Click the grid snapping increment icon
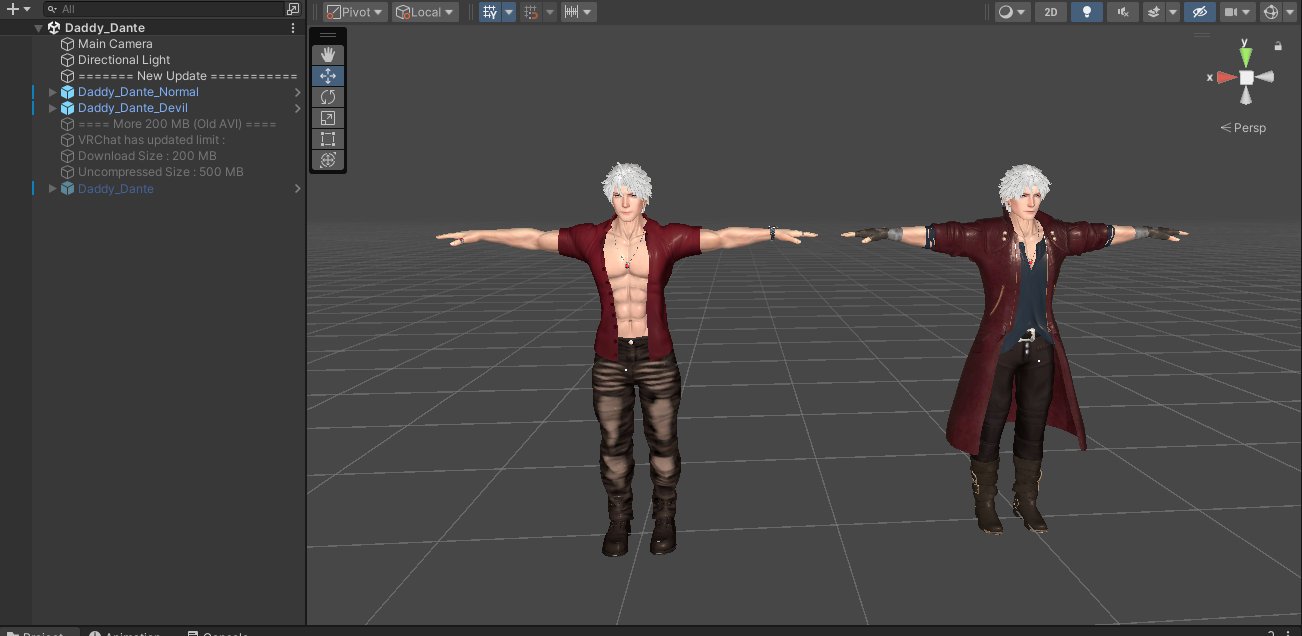1302x636 pixels. click(530, 12)
